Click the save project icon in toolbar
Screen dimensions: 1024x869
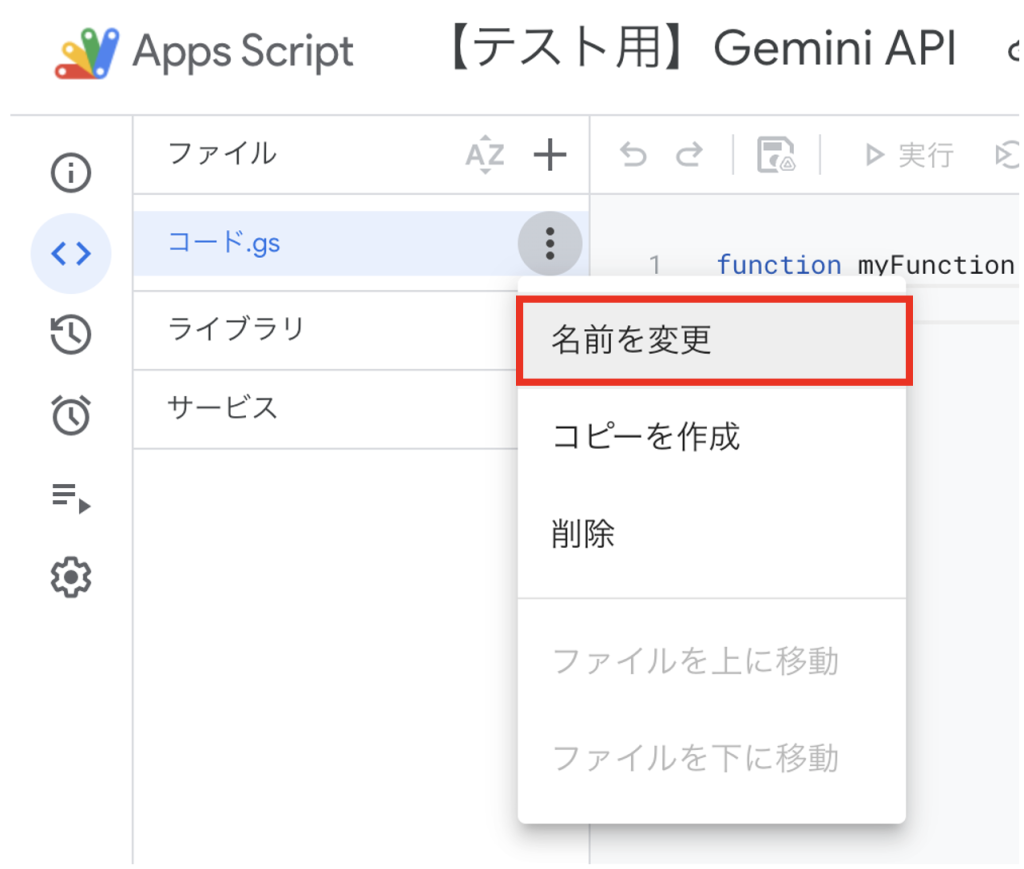[776, 155]
